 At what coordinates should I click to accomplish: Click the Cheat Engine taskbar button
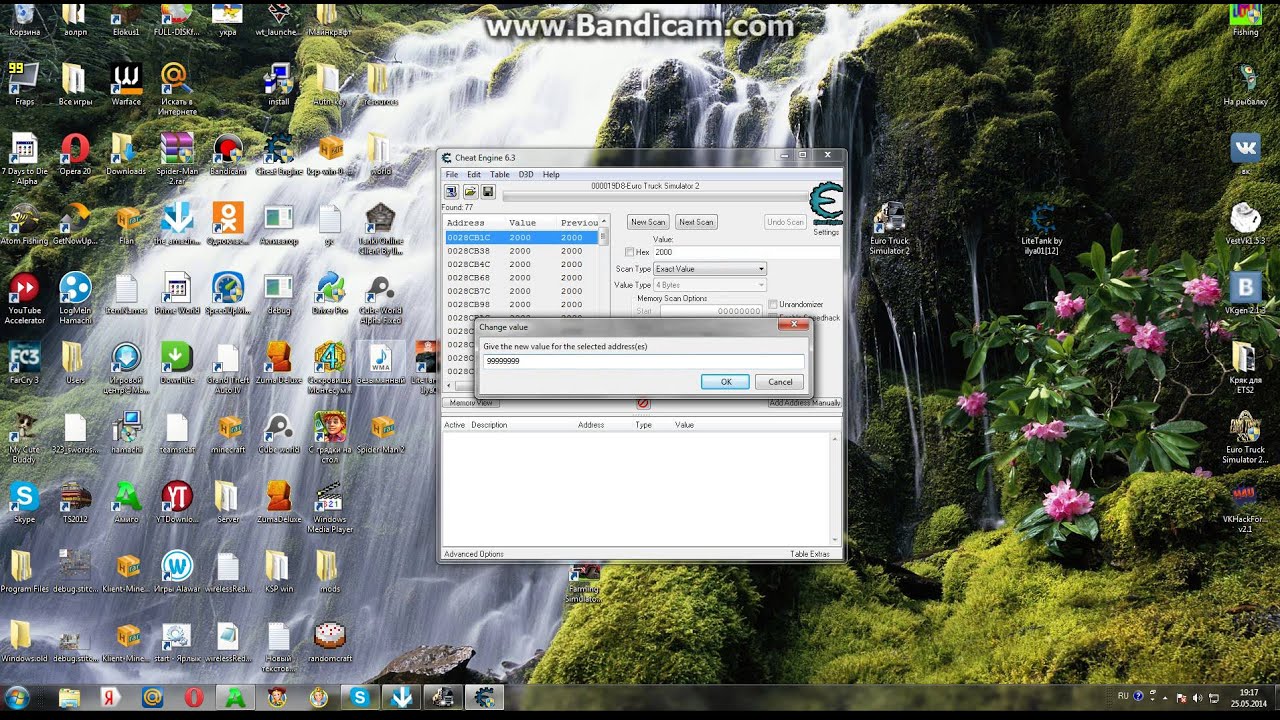tap(484, 698)
